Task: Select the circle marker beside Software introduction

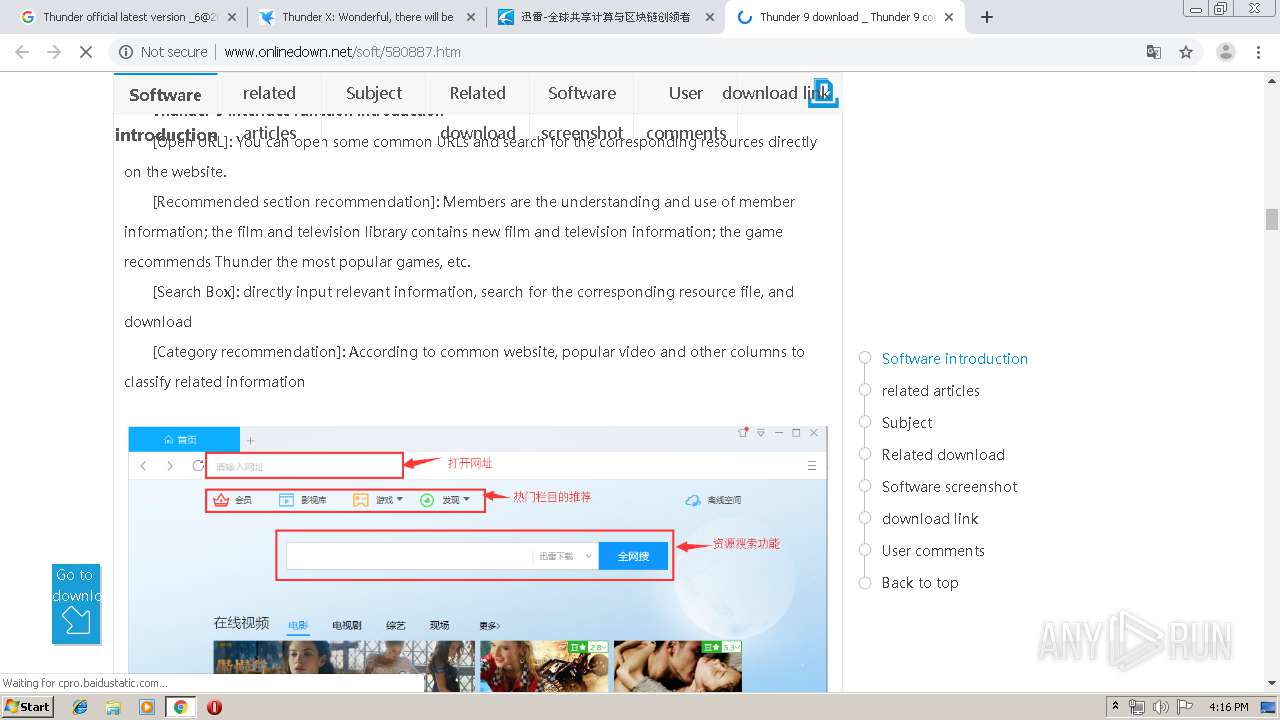Action: tap(865, 358)
